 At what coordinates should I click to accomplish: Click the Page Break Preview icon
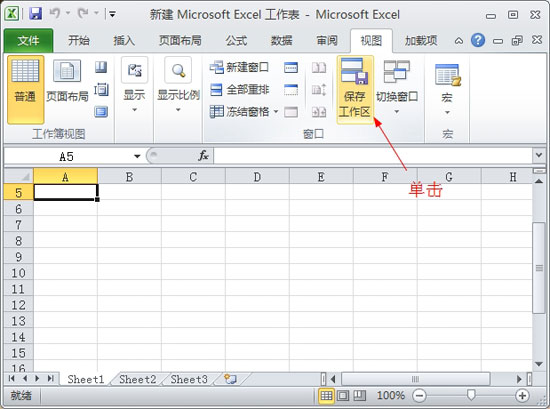click(101, 67)
